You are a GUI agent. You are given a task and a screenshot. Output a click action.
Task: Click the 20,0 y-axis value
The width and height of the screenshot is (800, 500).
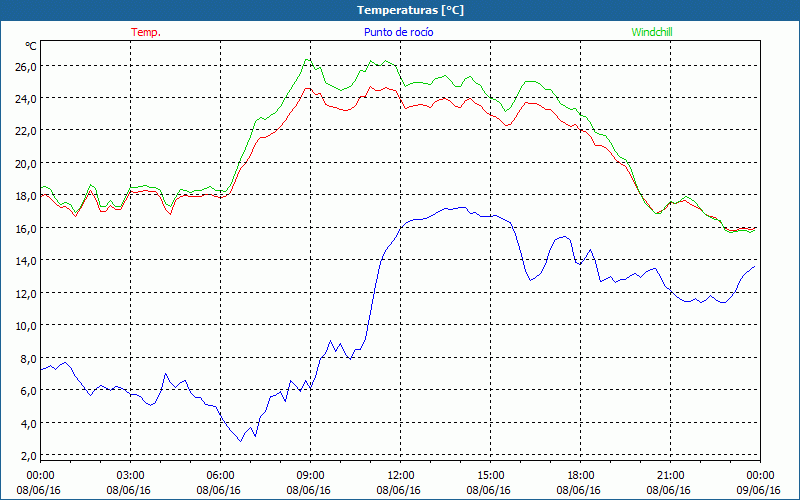[x=26, y=164]
